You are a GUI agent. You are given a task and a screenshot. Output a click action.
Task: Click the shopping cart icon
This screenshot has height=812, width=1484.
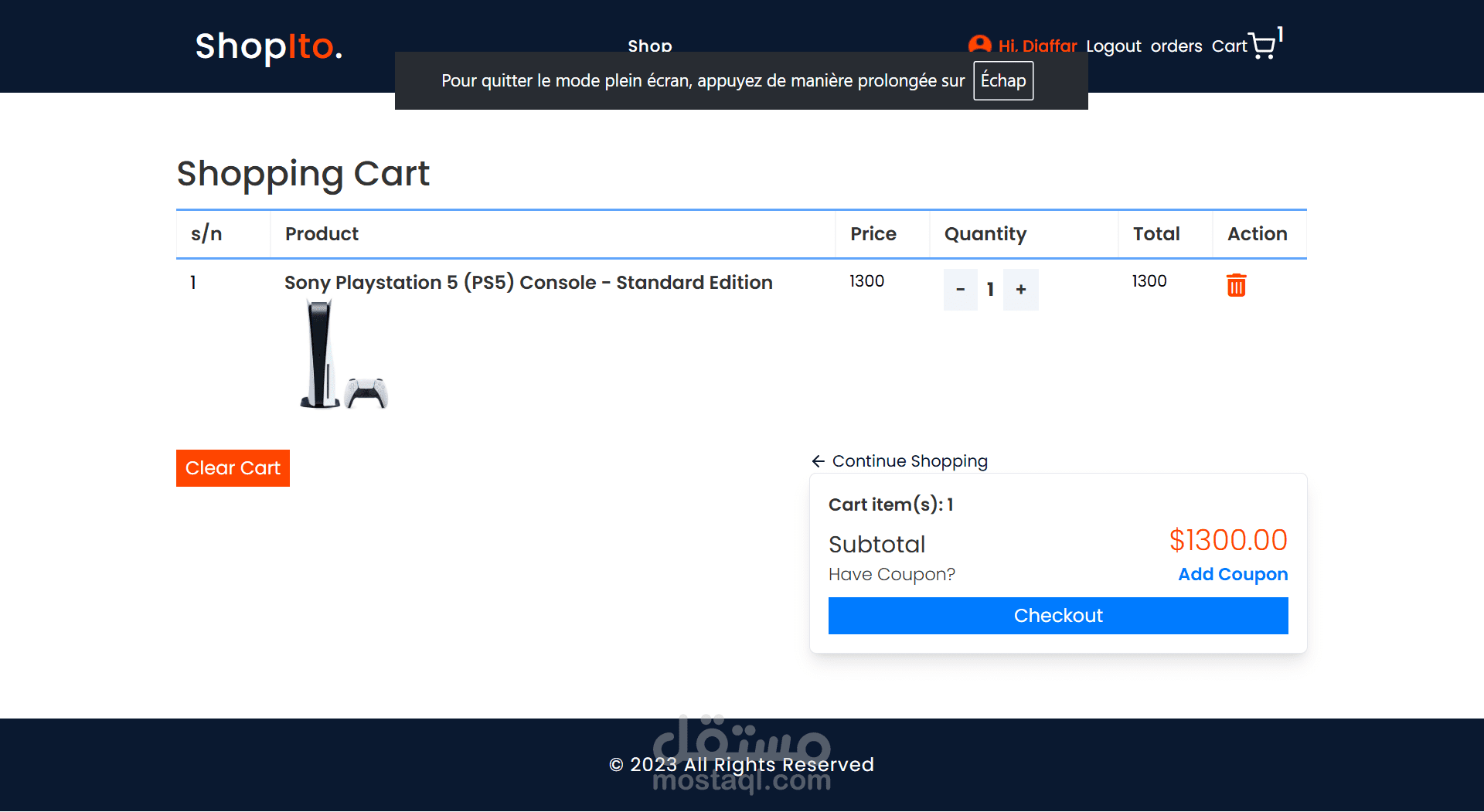(1262, 46)
